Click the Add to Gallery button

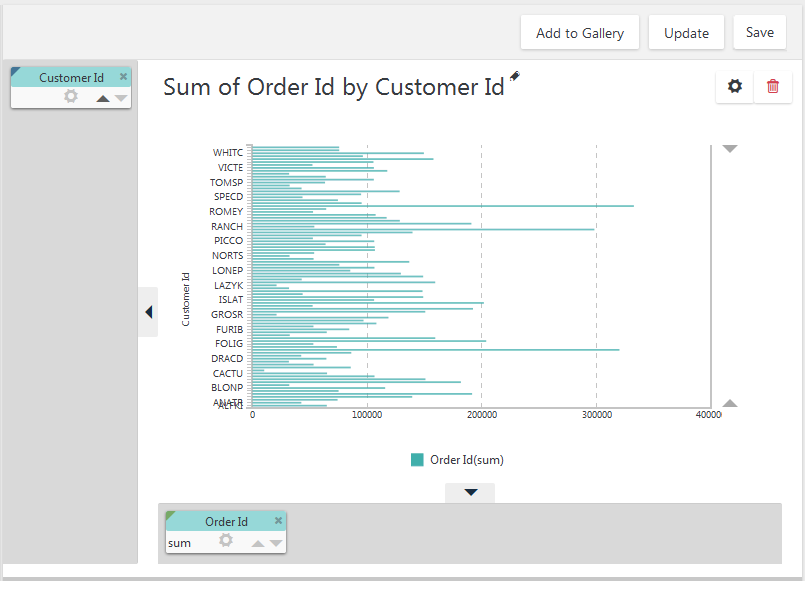point(580,33)
